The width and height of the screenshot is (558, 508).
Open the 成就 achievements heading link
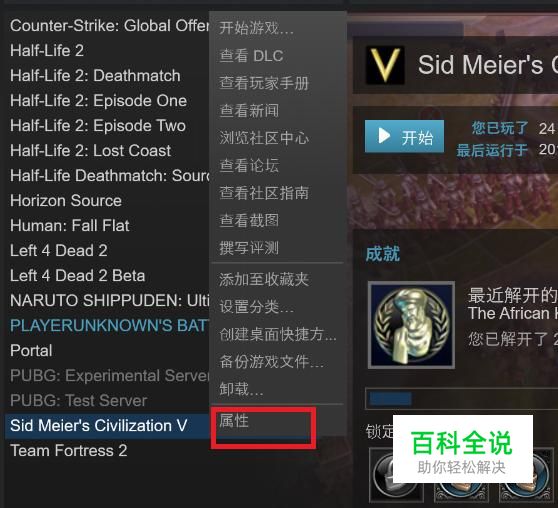coord(383,254)
